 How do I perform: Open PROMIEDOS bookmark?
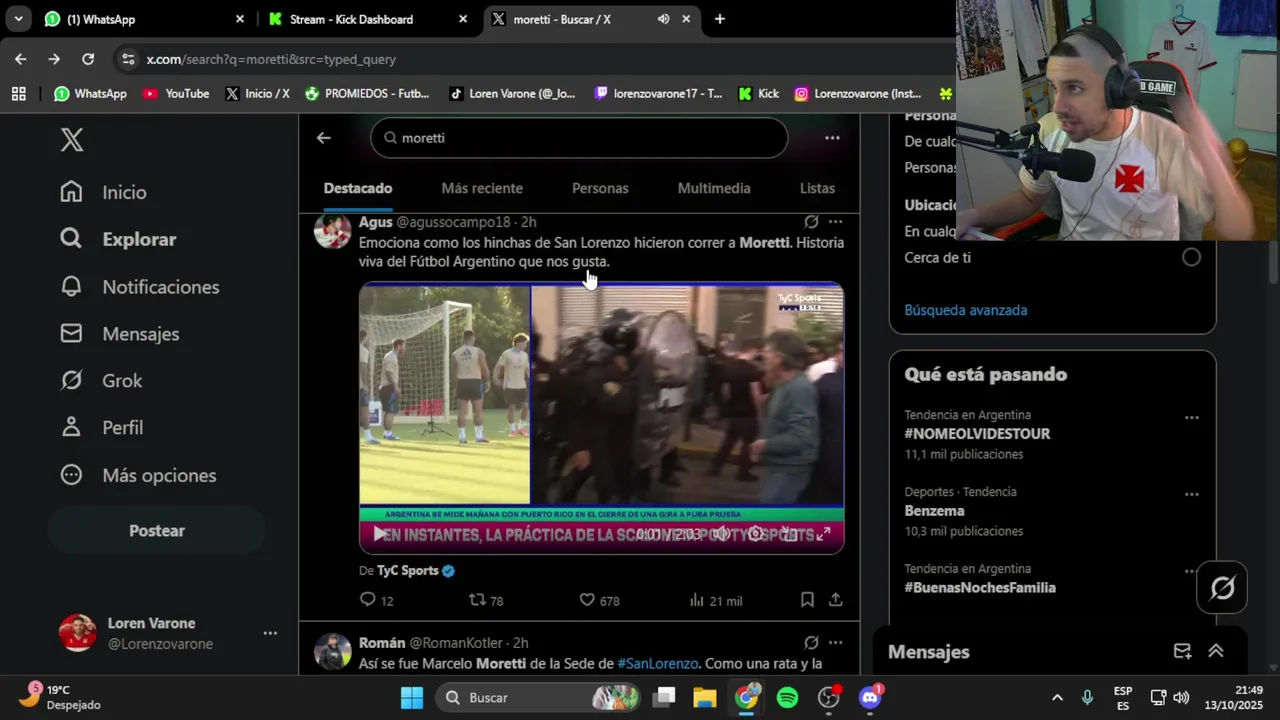pos(367,93)
